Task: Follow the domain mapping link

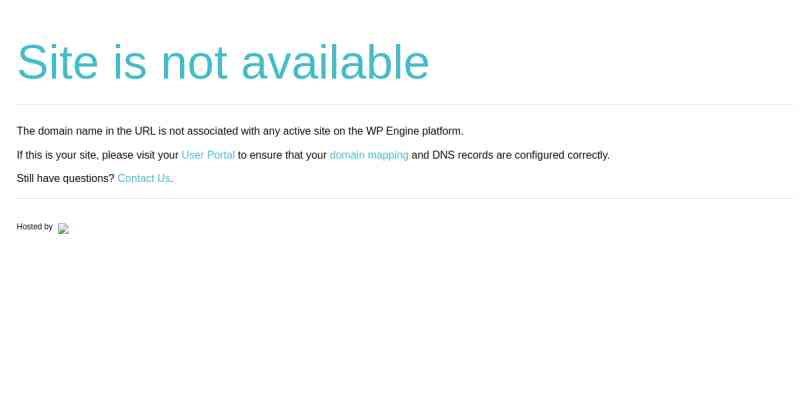Action: pyautogui.click(x=369, y=155)
